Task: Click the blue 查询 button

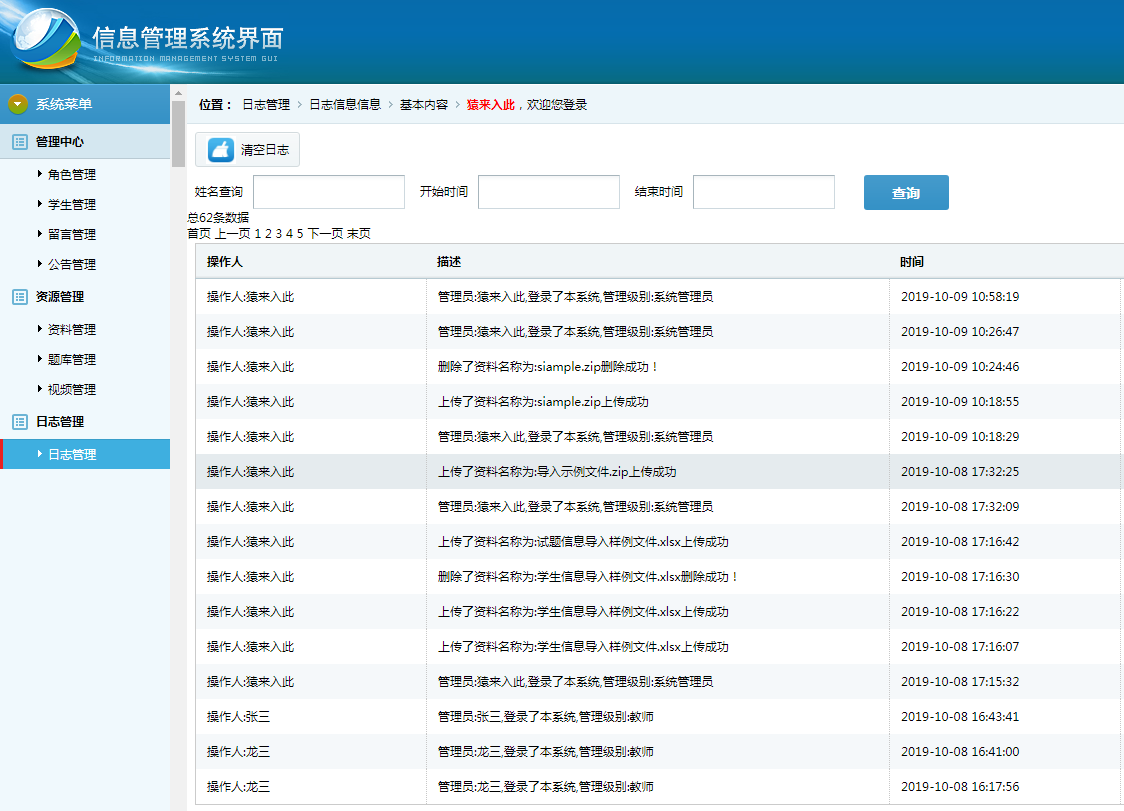Action: pos(906,192)
